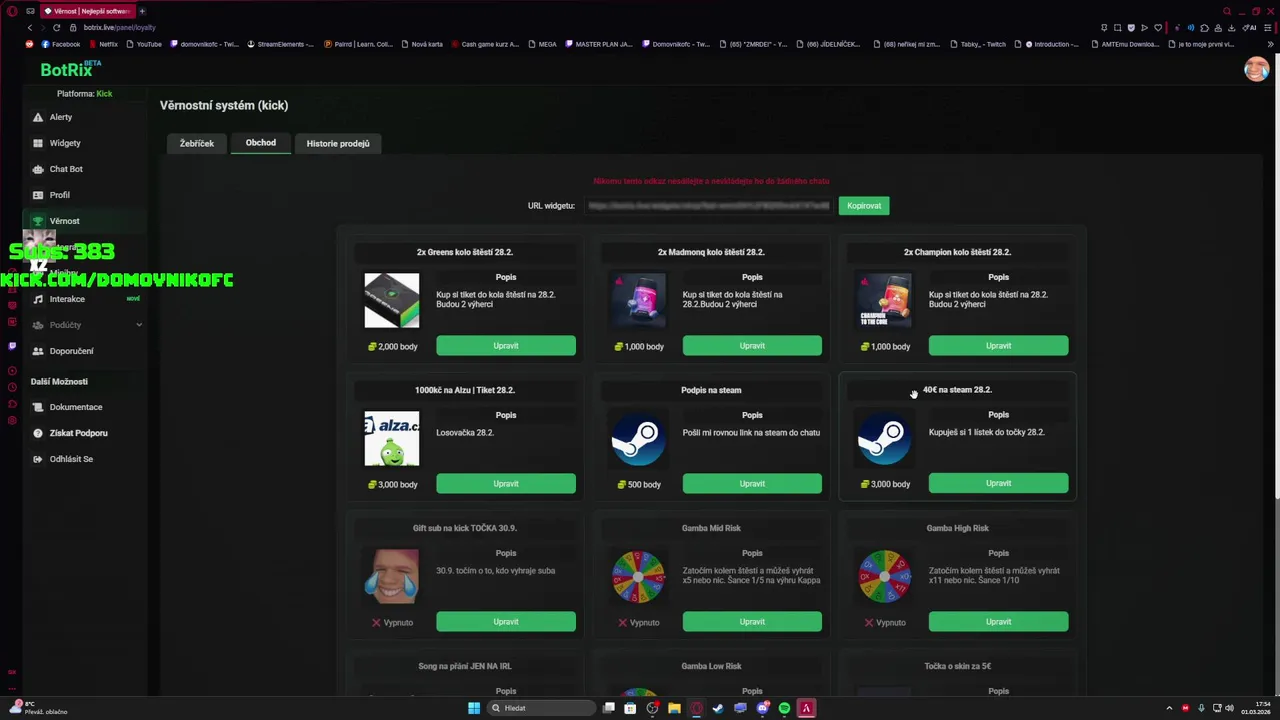Click Gamba Mid Risk wheel image
Image resolution: width=1280 pixels, height=720 pixels.
tap(638, 576)
